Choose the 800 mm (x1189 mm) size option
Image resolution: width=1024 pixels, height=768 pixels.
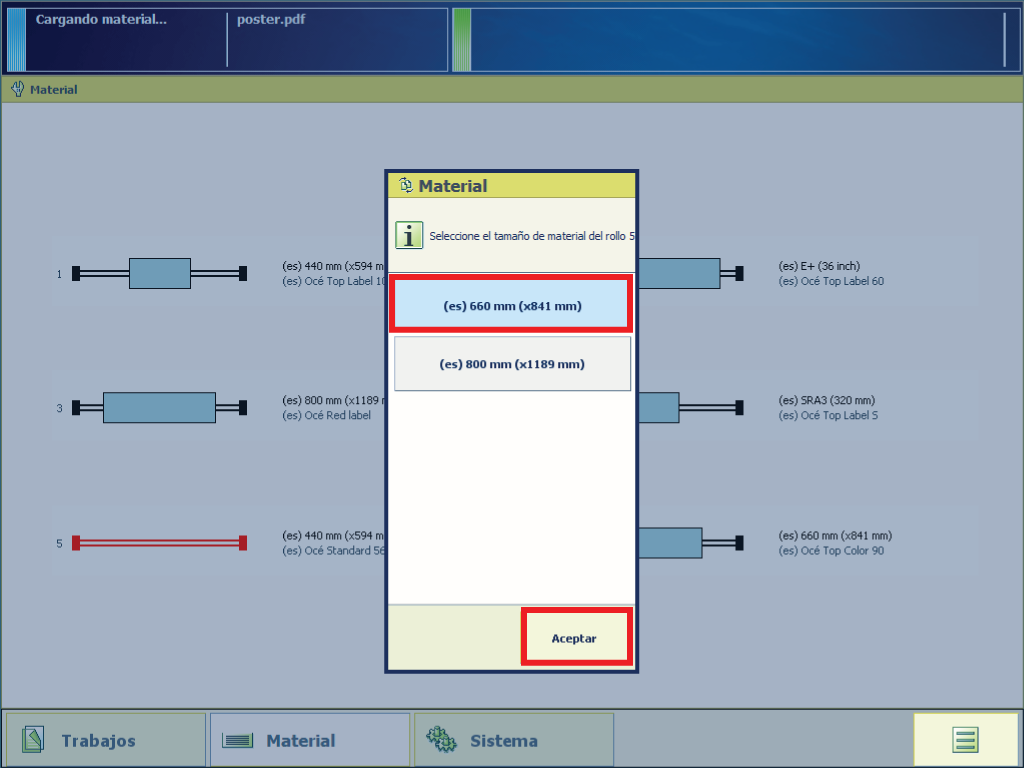click(x=512, y=364)
